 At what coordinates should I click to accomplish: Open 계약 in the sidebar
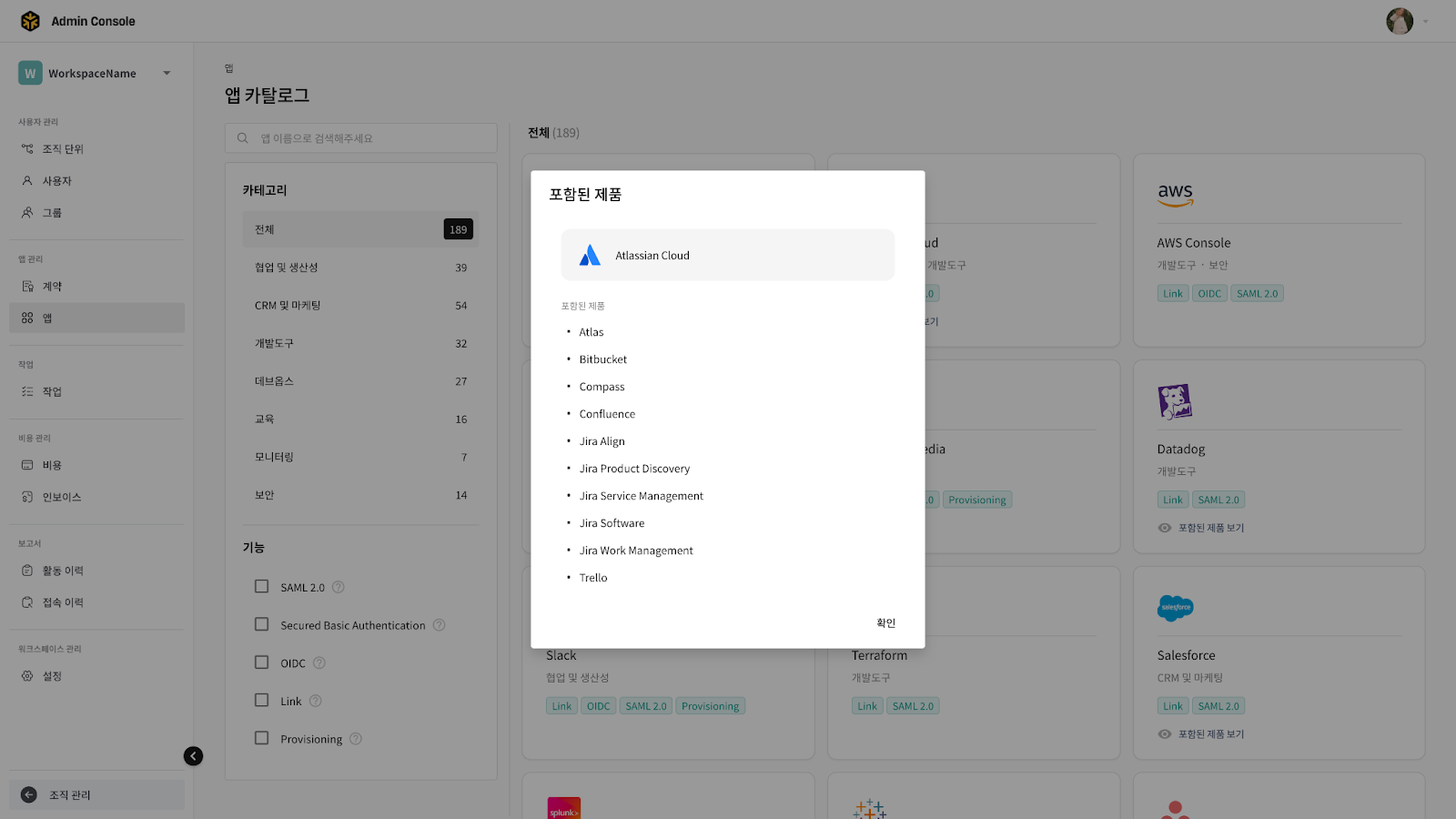click(96, 287)
